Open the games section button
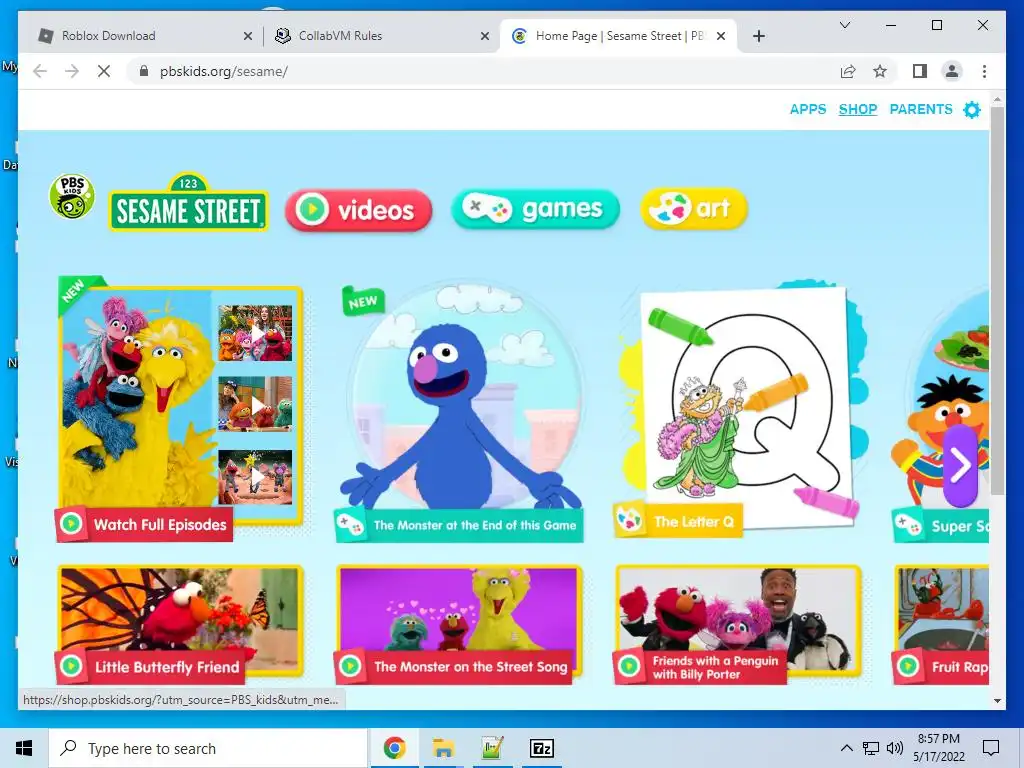This screenshot has height=768, width=1024. [536, 209]
